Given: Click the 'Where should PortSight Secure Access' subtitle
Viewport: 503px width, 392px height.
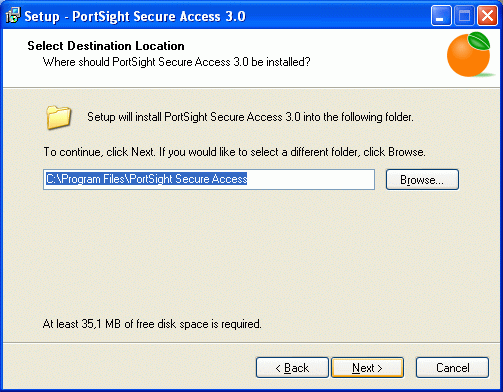Looking at the screenshot, I should click(x=177, y=62).
